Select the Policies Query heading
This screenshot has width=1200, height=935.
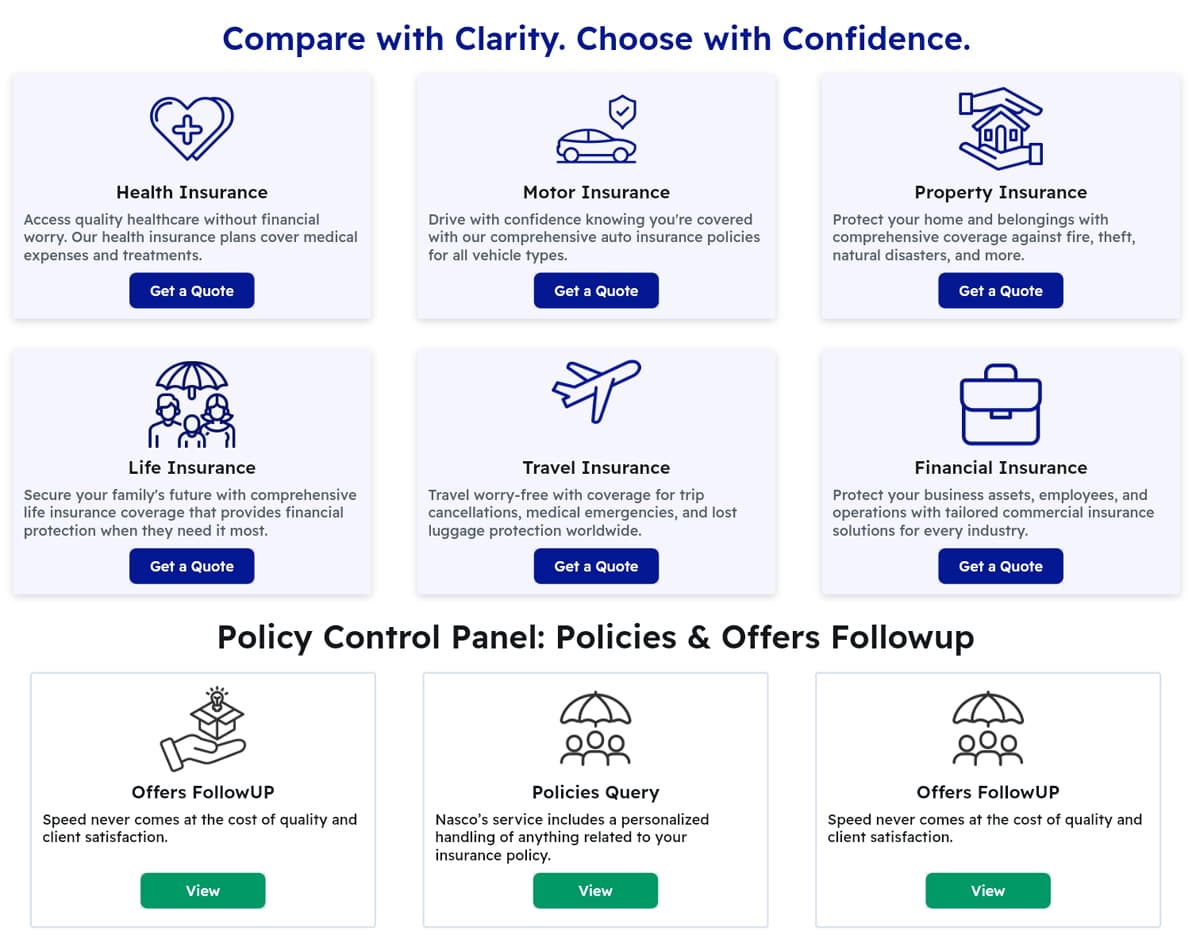(x=595, y=793)
